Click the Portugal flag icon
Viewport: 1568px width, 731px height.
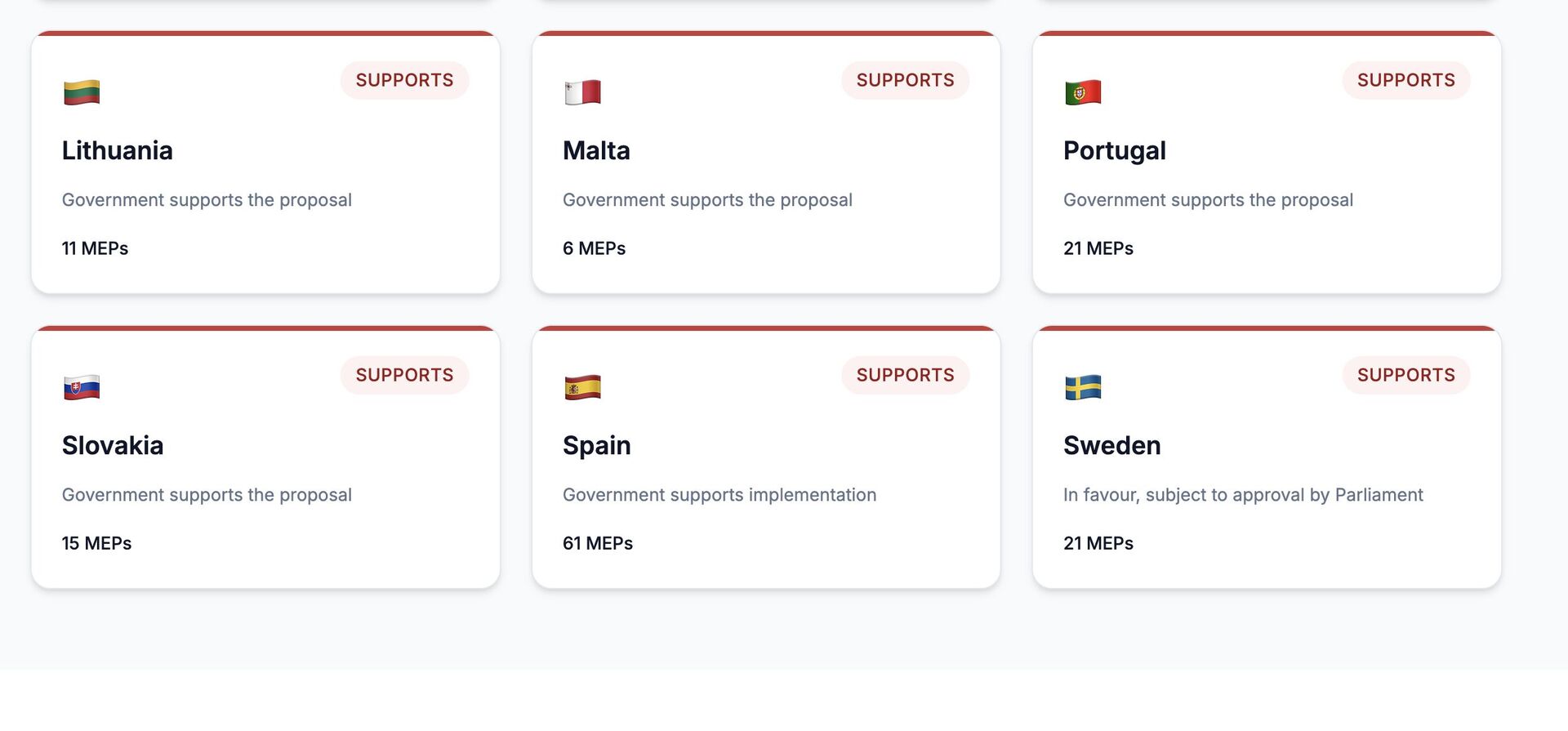[1083, 92]
